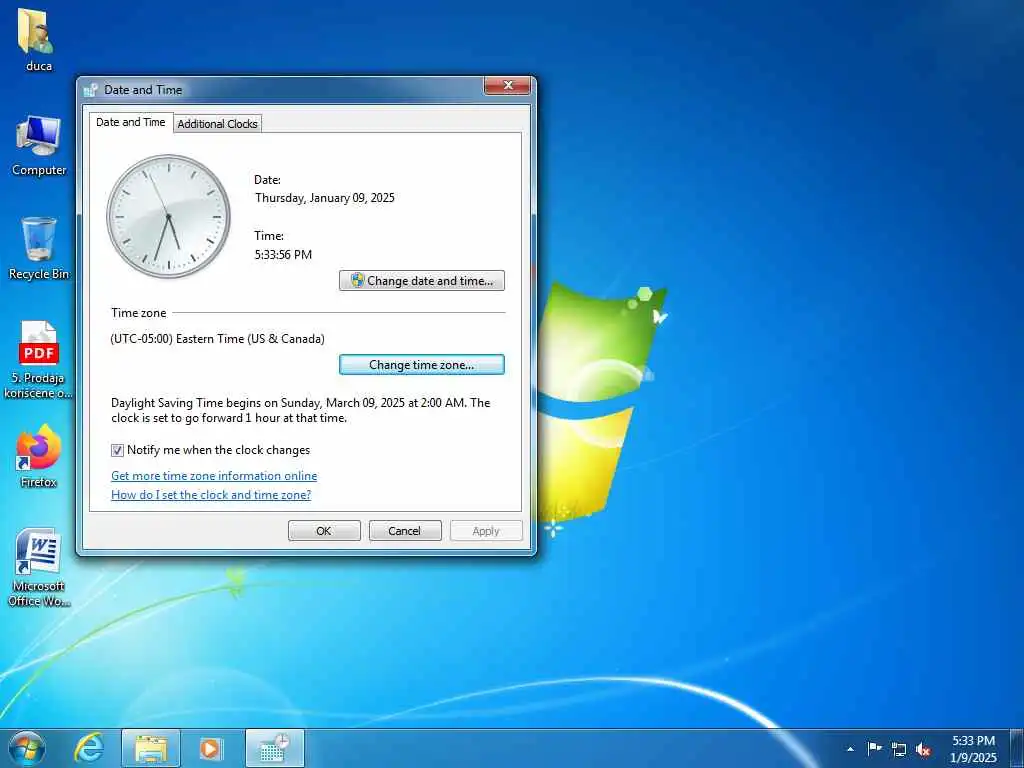Click the analog clock face
1024x768 pixels.
pyautogui.click(x=168, y=216)
